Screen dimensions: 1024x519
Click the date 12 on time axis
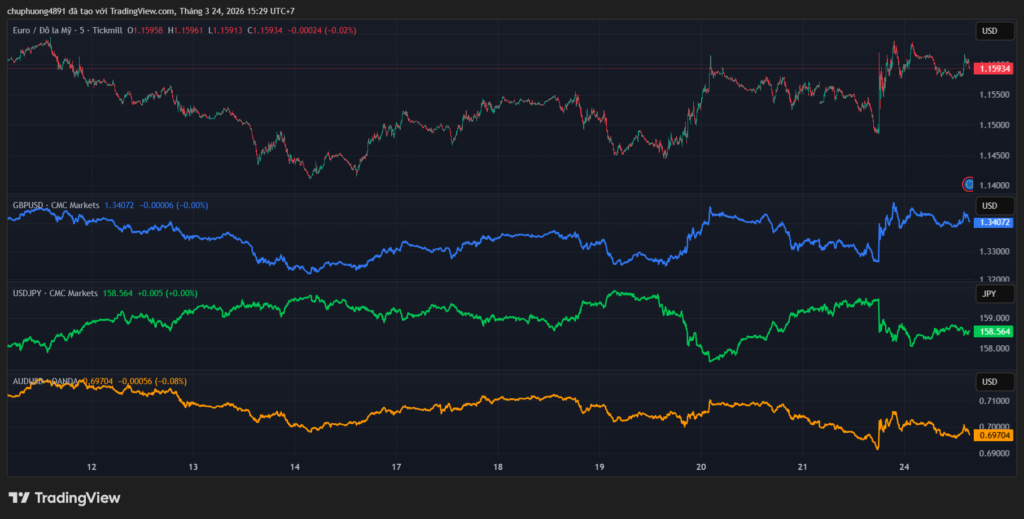coord(92,467)
